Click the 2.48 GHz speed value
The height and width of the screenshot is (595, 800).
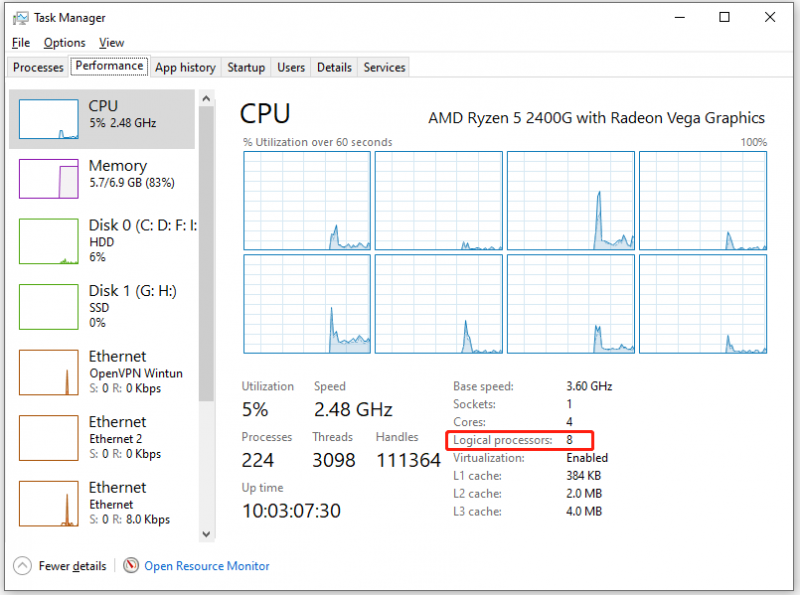coord(353,409)
